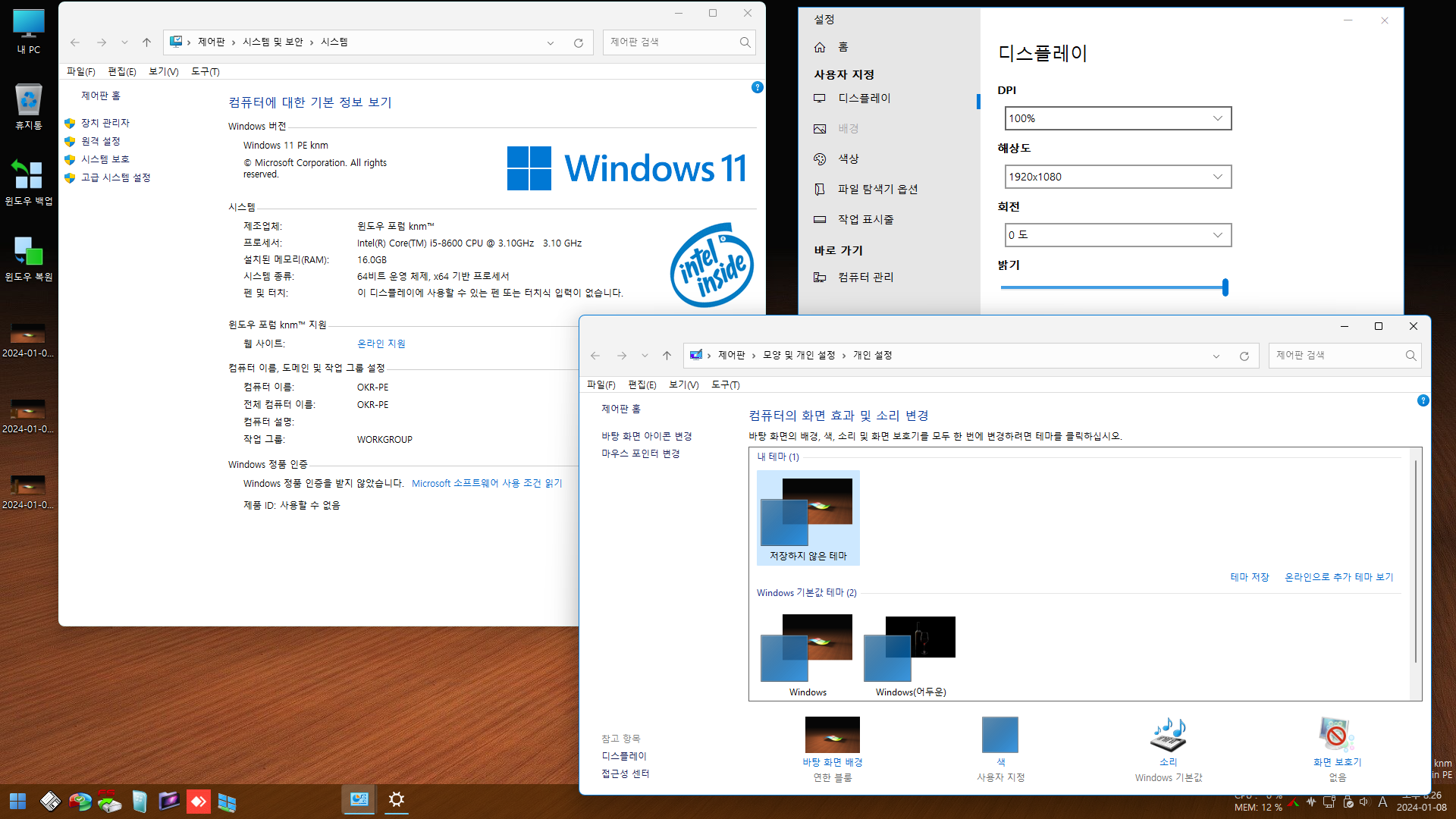Open the floppy disk icon on taskbar
Image resolution: width=1456 pixels, height=819 pixels.
[50, 801]
